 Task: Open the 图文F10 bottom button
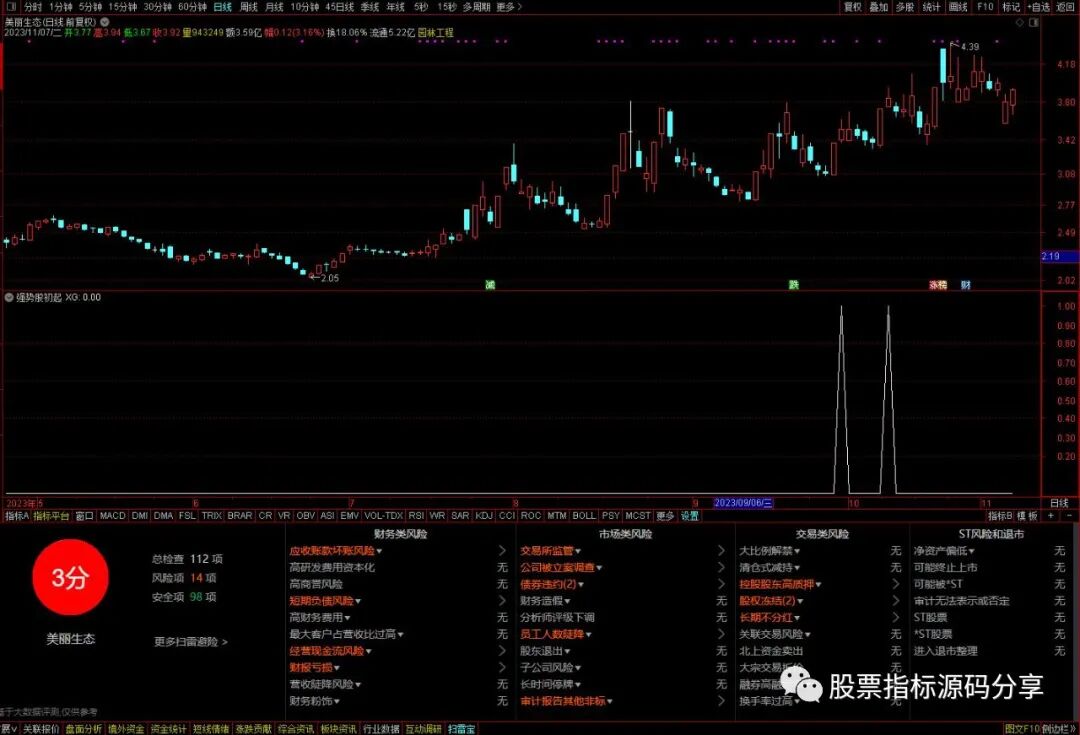pos(1022,729)
